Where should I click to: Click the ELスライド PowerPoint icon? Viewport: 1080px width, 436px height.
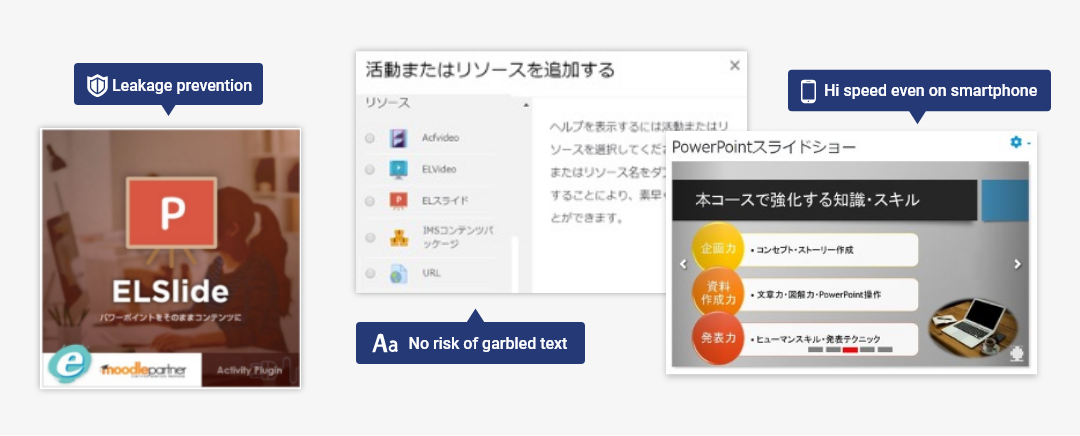399,200
